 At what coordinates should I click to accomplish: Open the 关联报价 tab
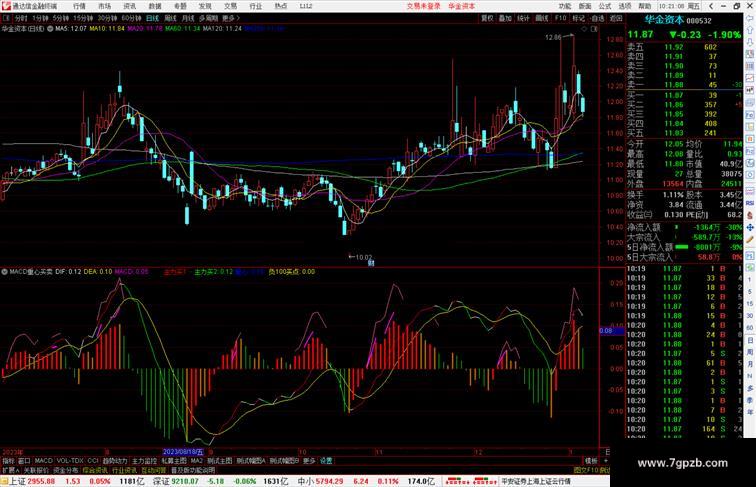(36, 470)
